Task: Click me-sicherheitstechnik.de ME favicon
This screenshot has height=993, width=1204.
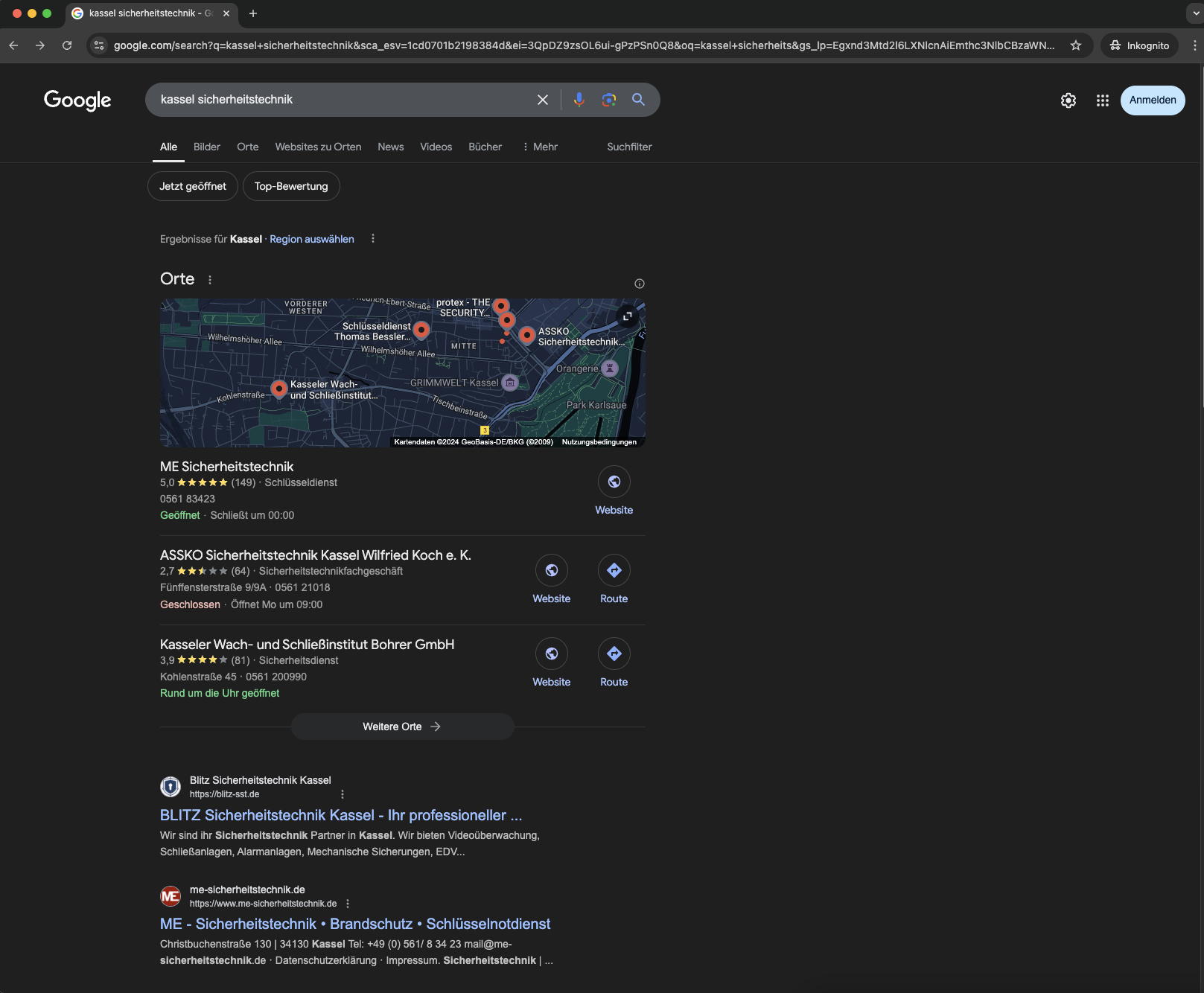Action: [x=171, y=896]
